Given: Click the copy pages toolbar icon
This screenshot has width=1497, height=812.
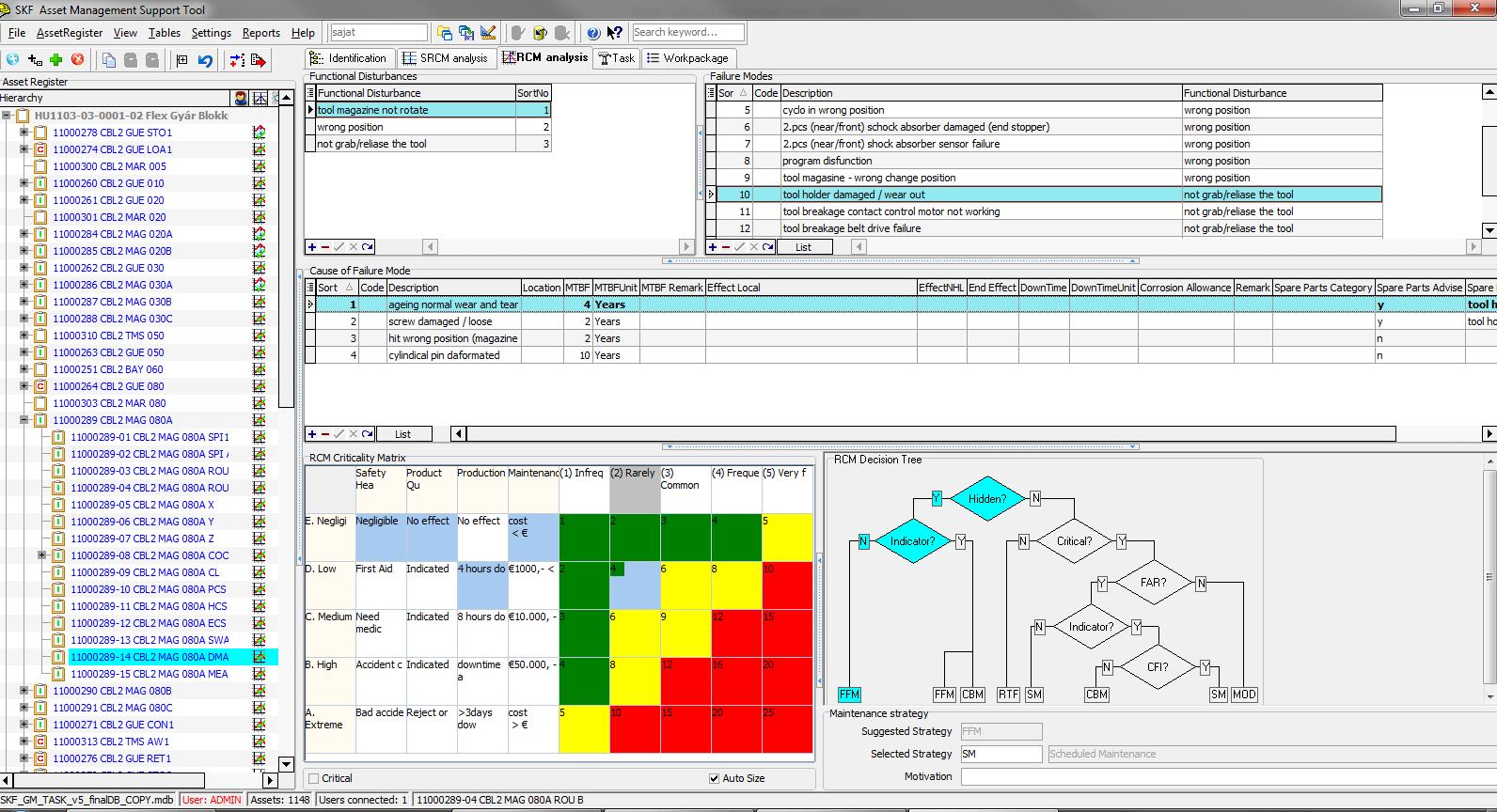Looking at the screenshot, I should point(109,60).
